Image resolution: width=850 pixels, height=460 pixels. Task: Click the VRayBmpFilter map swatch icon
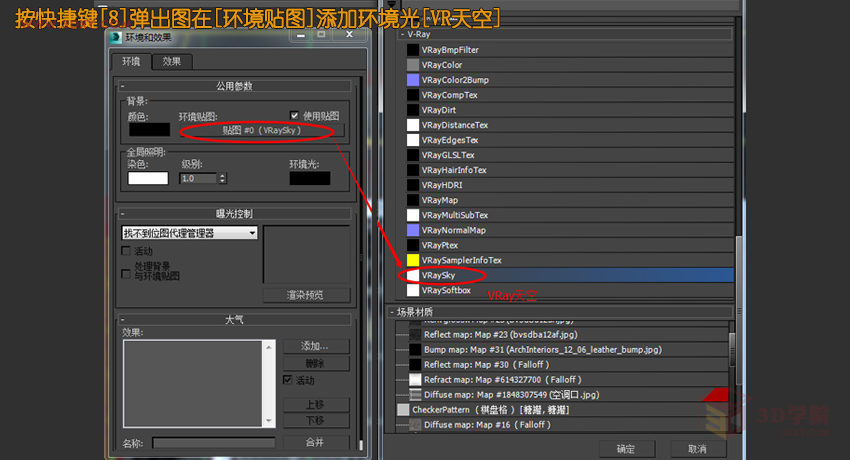point(413,50)
